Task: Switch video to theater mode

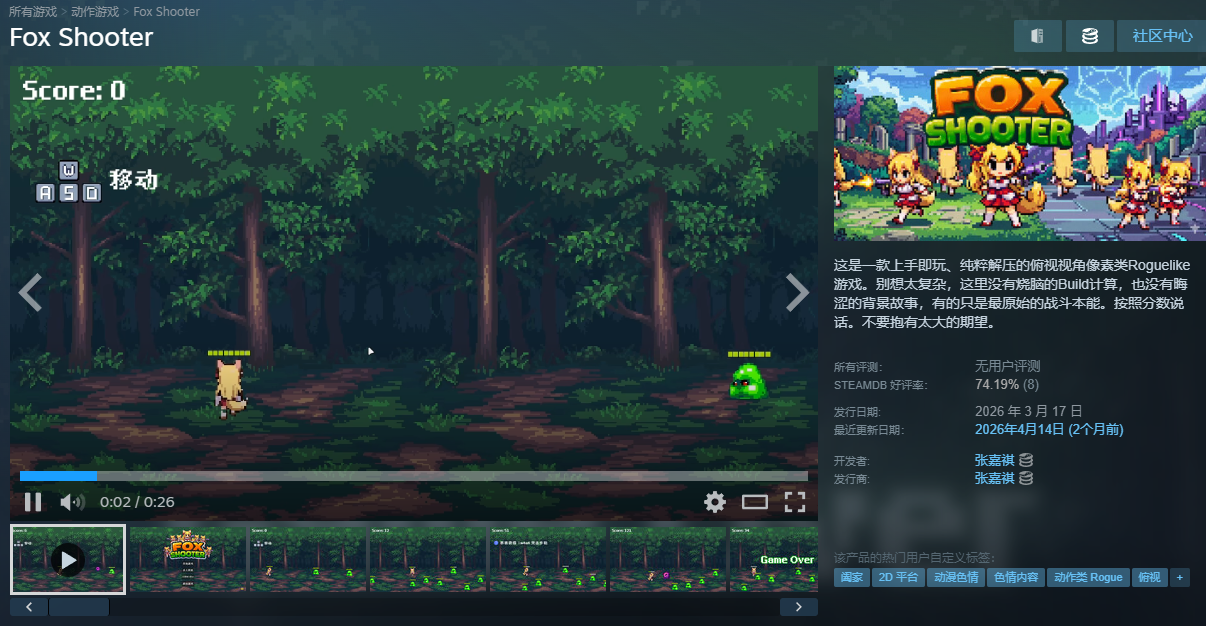Action: (755, 502)
